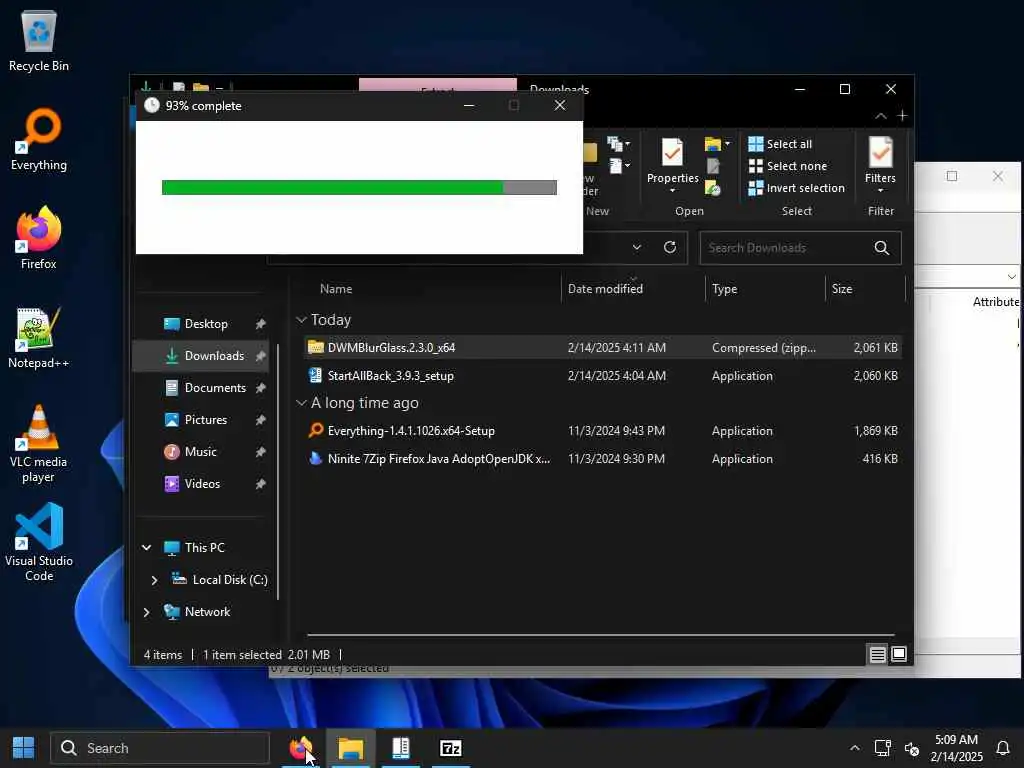Collapse the A long time ago group
This screenshot has width=1024, height=768.
click(x=301, y=403)
